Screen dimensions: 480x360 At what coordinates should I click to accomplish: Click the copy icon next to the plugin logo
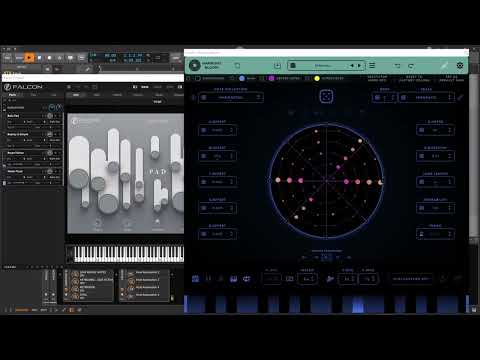[237, 66]
